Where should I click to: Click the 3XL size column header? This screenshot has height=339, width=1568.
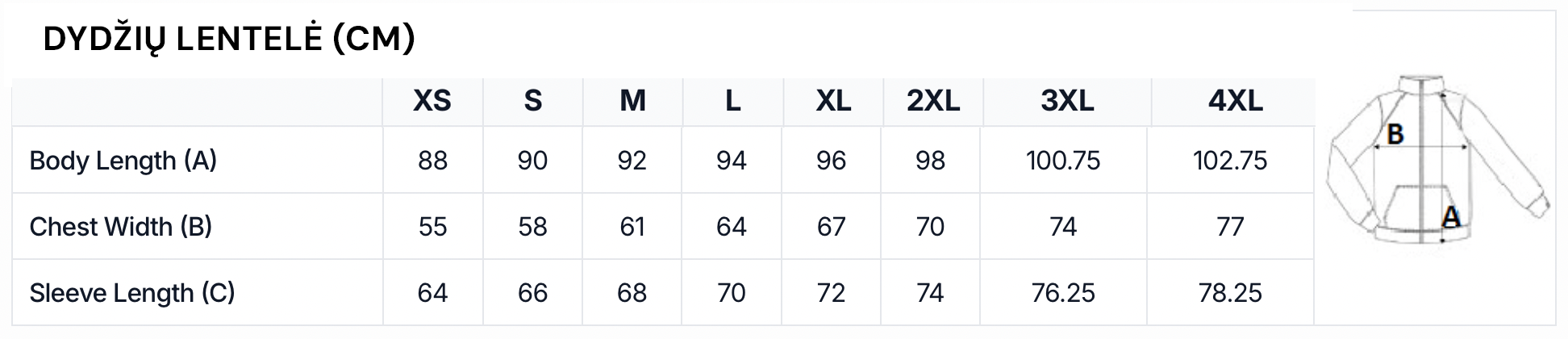click(x=1067, y=101)
